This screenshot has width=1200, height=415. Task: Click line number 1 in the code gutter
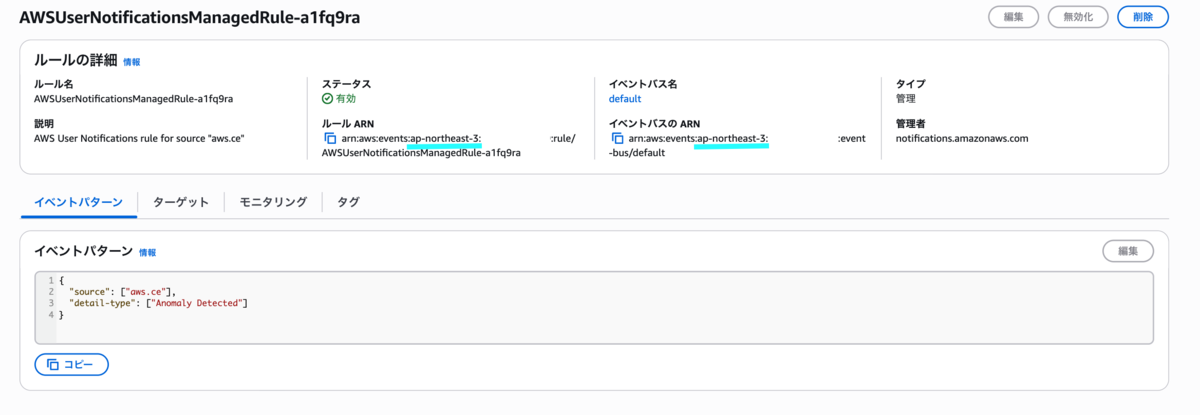click(50, 280)
